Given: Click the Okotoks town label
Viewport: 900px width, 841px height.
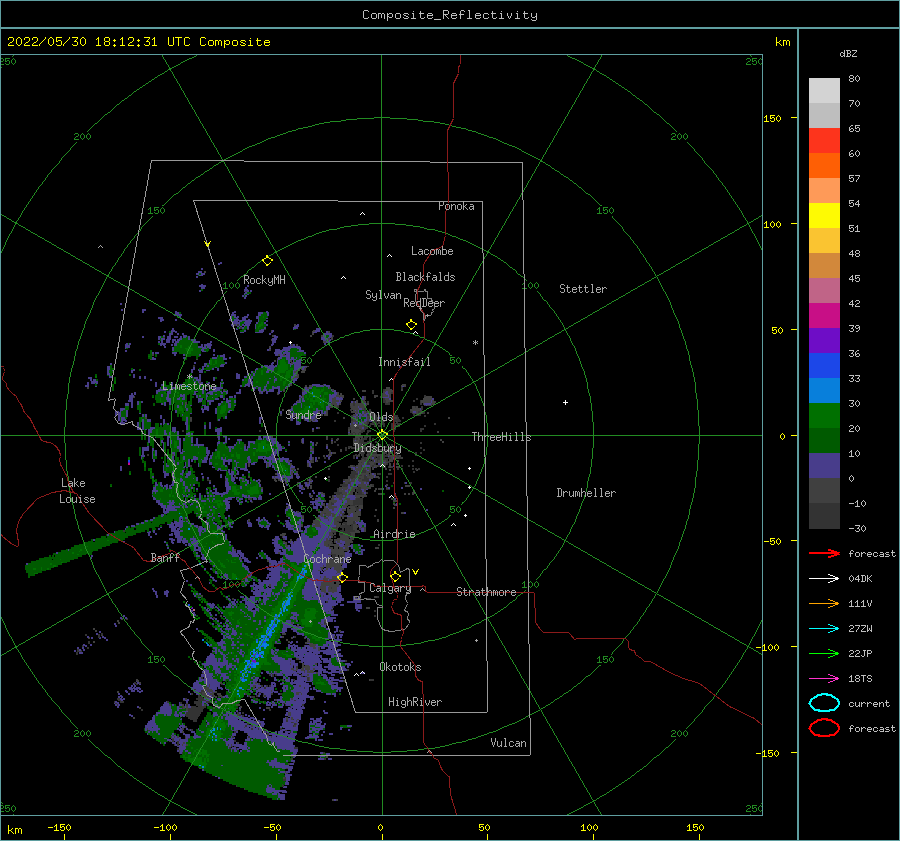Looking at the screenshot, I should pyautogui.click(x=400, y=666).
